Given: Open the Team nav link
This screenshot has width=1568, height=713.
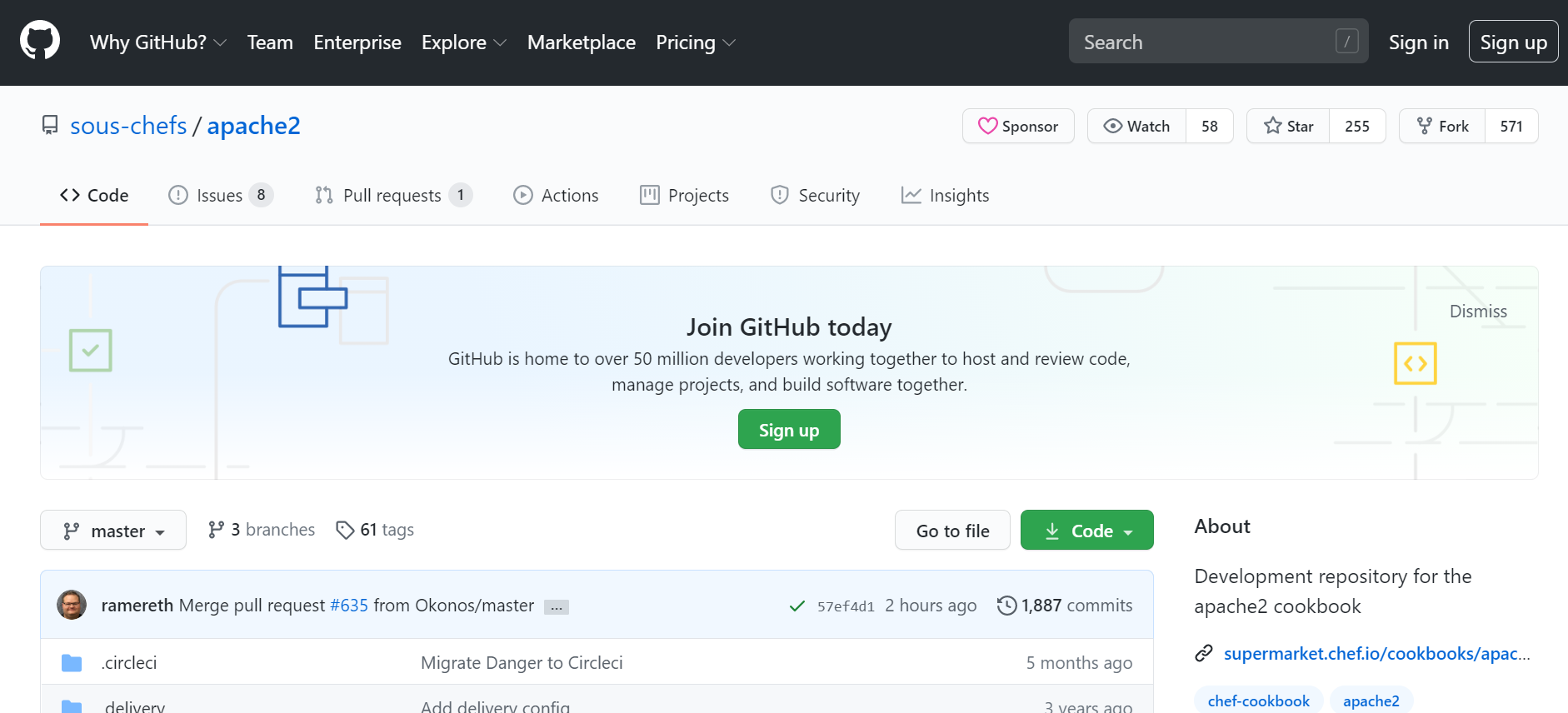Looking at the screenshot, I should point(270,42).
